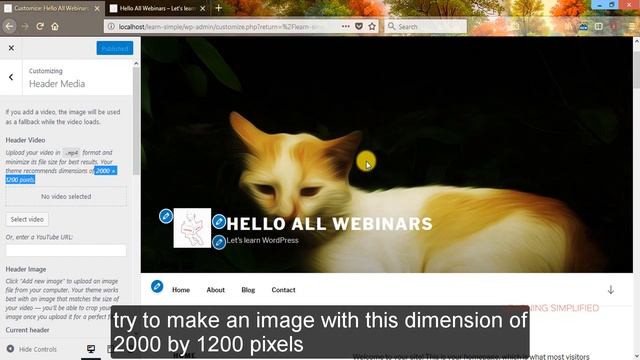Edit tagline with pencil shortcut
This screenshot has width=640, height=360.
click(x=219, y=242)
